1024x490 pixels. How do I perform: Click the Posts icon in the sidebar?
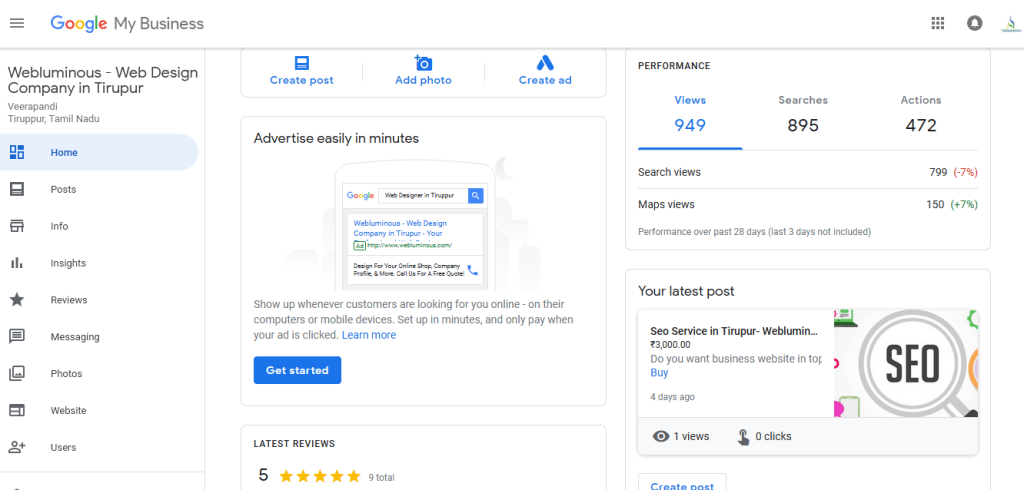17,189
